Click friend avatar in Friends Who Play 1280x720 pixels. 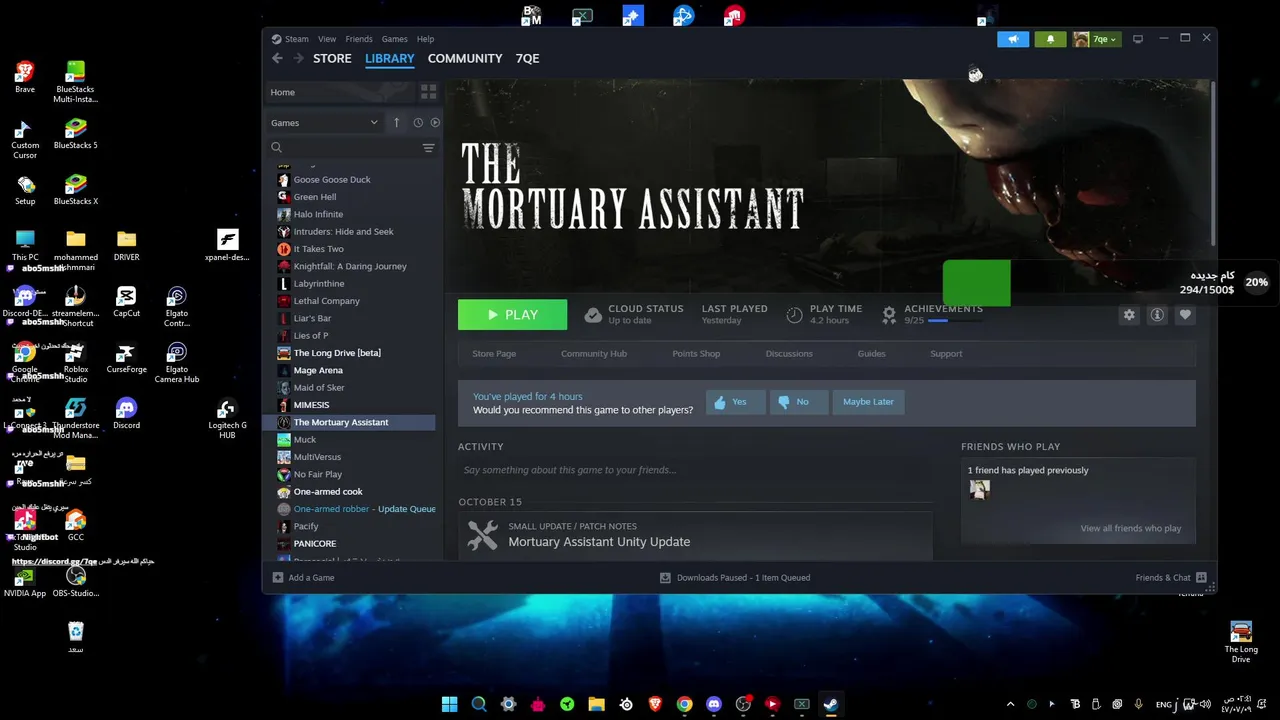[980, 489]
